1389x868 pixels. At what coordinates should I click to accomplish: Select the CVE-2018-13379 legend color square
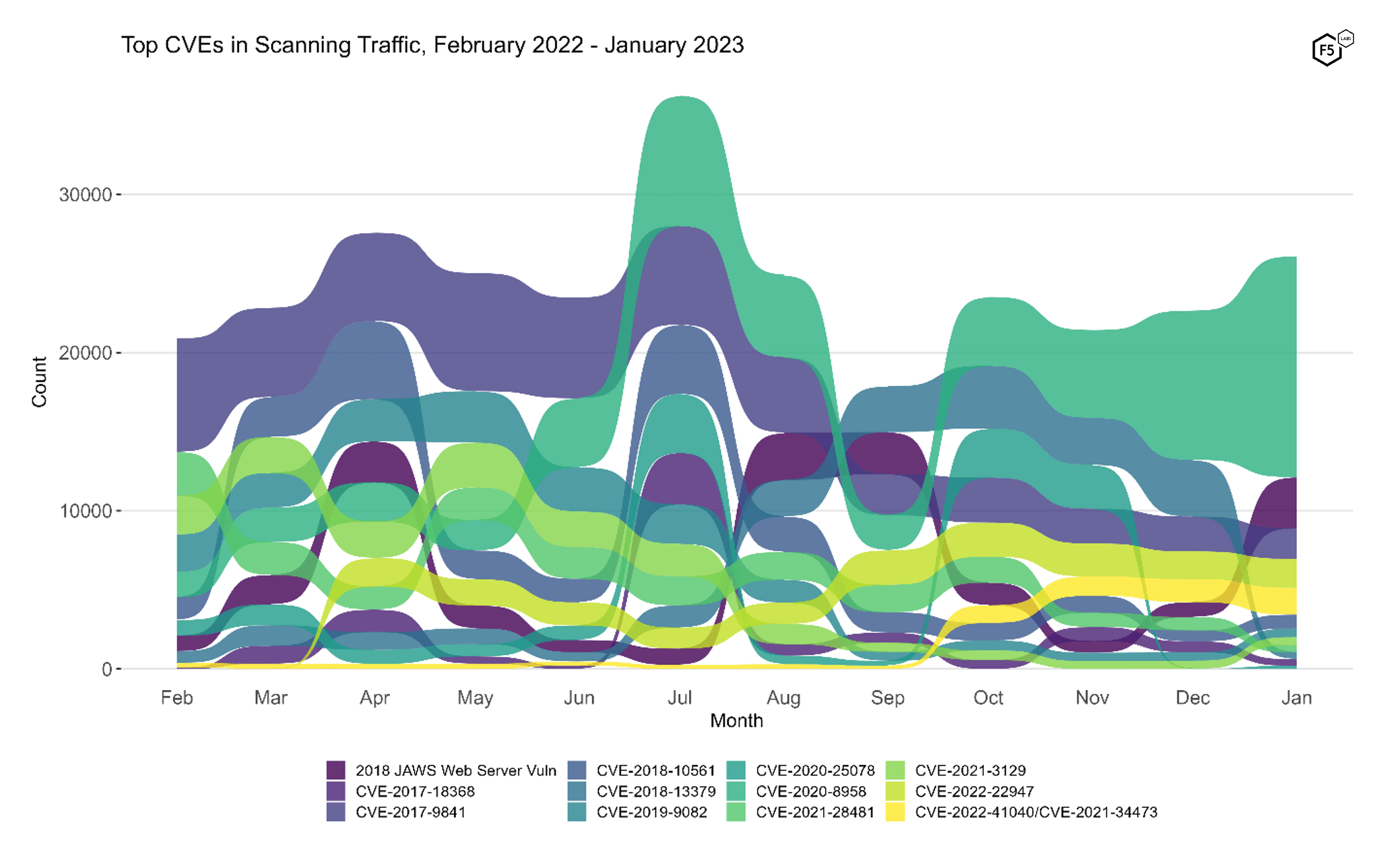pyautogui.click(x=576, y=791)
